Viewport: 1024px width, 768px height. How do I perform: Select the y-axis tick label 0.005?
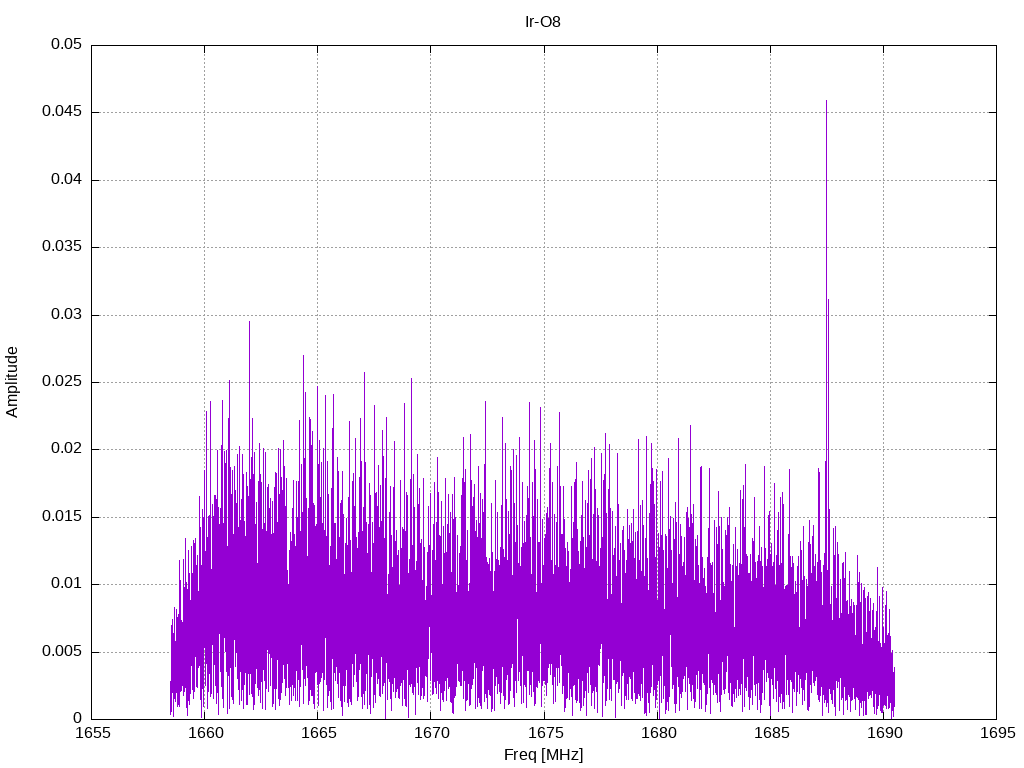click(x=62, y=652)
